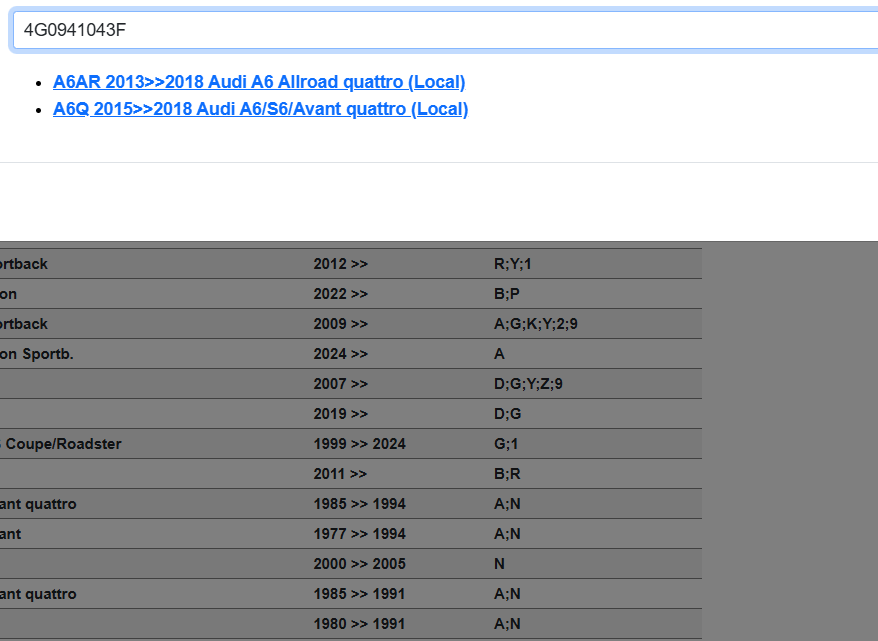Click the 2007 >> year cell

click(341, 384)
